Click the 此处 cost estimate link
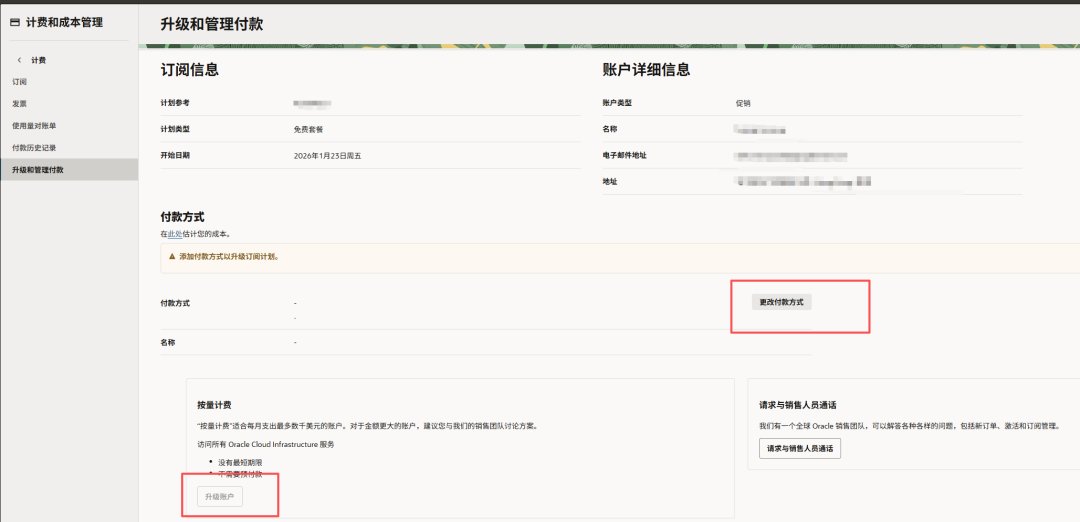Viewport: 1080px width, 522px height. click(x=175, y=234)
